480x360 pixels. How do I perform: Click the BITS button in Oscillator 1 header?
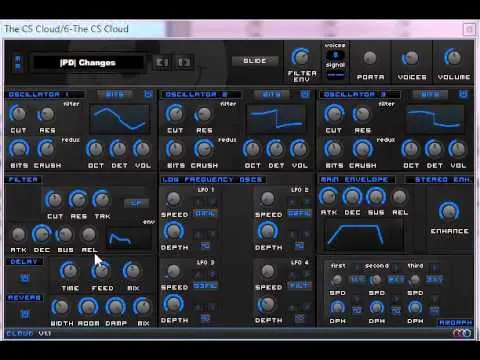(x=114, y=94)
